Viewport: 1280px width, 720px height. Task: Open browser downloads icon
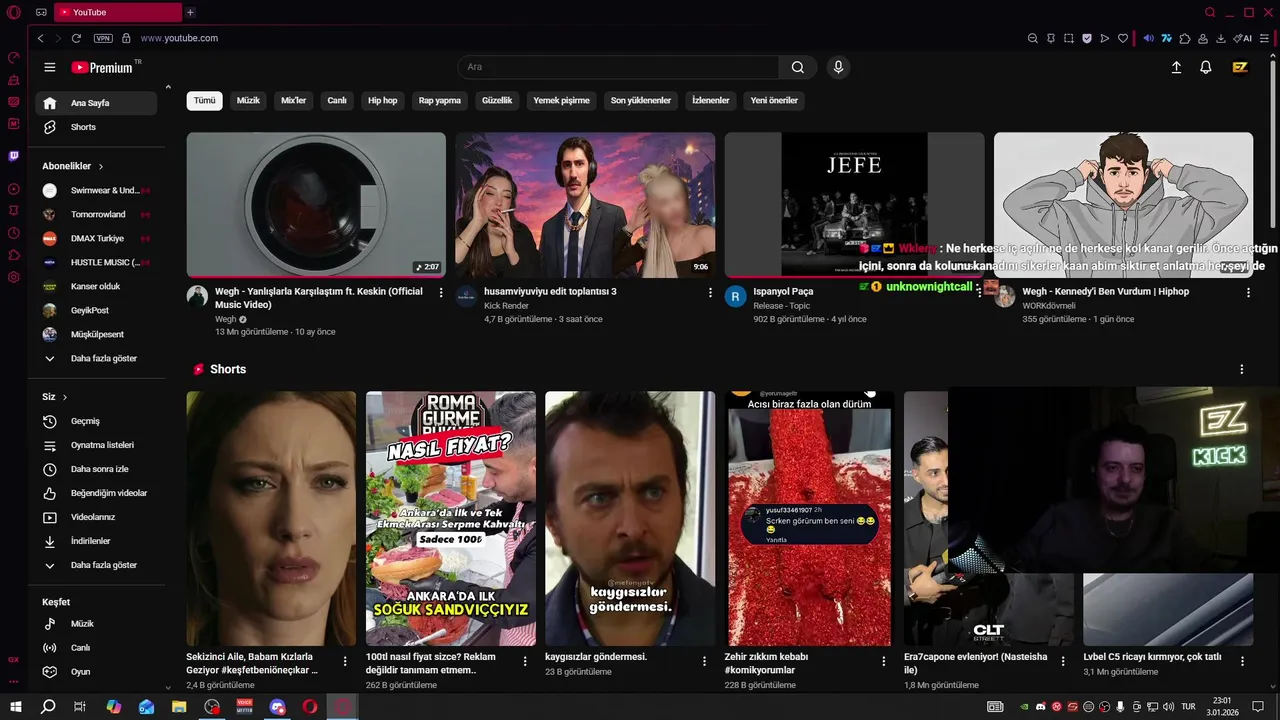click(x=1221, y=38)
